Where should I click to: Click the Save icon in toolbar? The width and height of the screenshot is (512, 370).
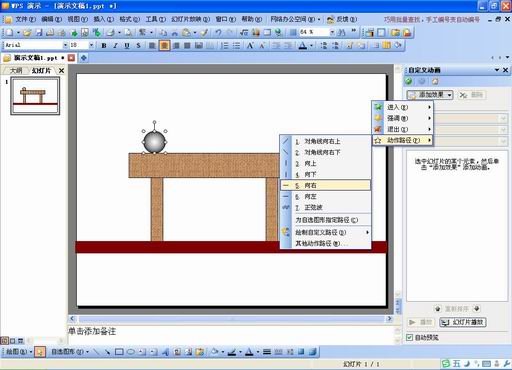pyautogui.click(x=39, y=32)
